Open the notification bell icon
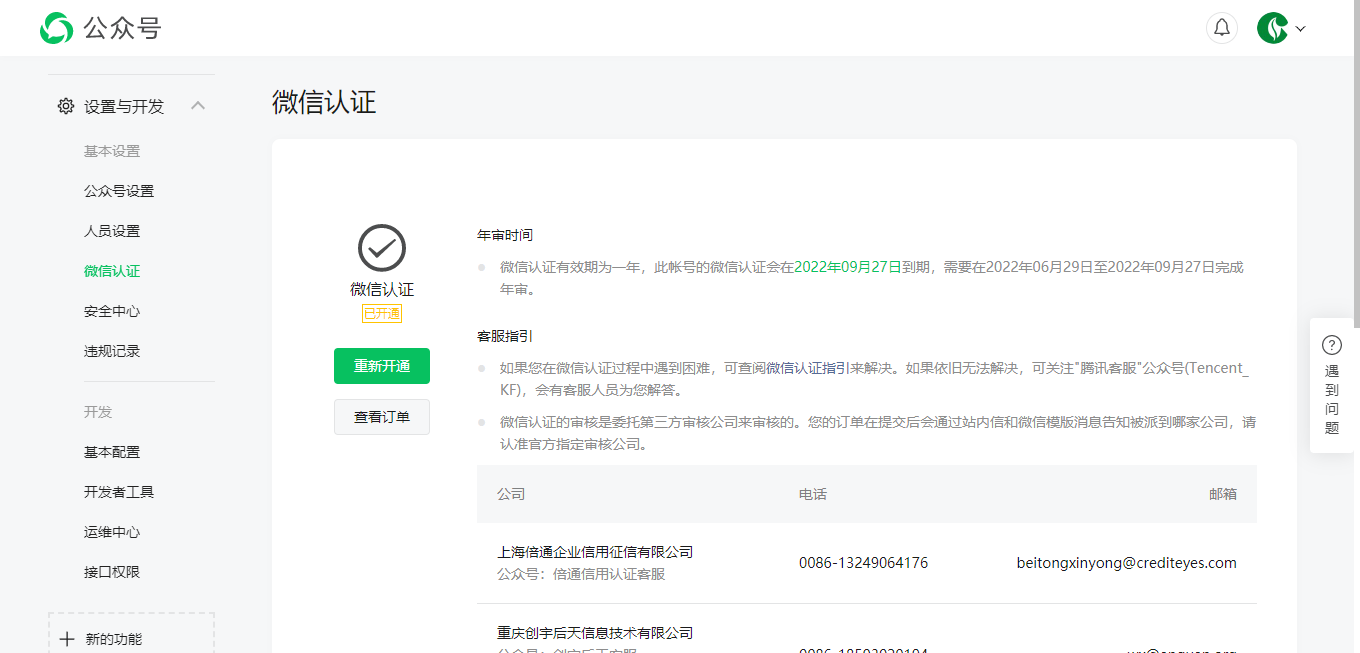Image resolution: width=1360 pixels, height=653 pixels. 1222,28
